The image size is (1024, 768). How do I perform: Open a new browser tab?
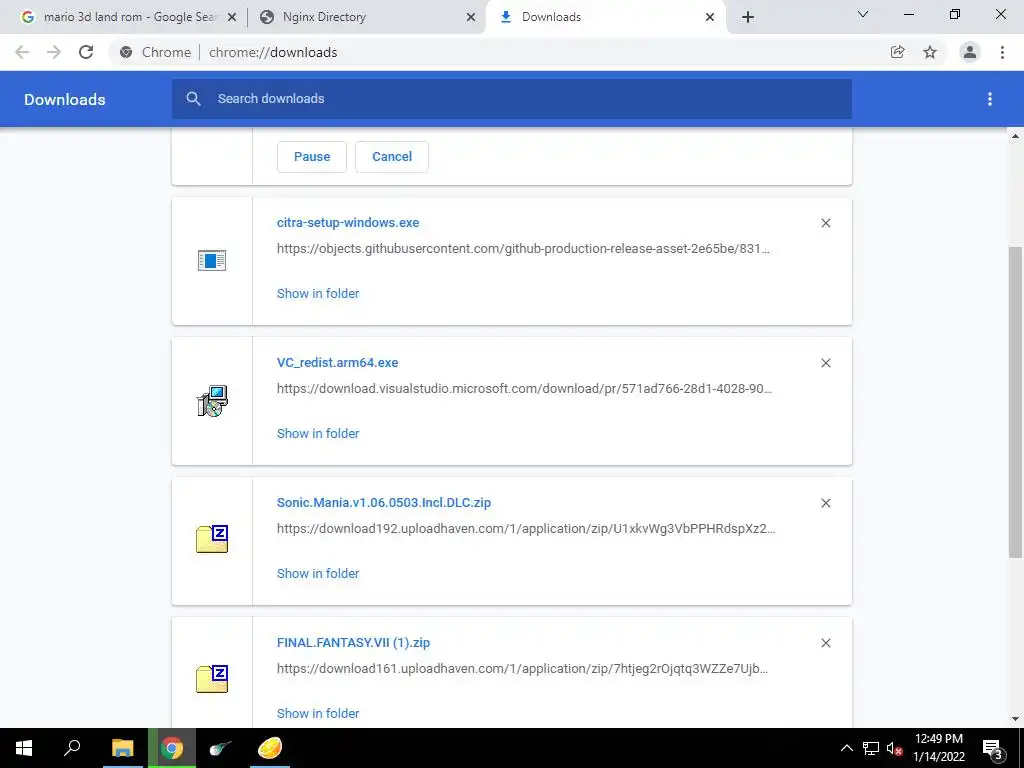click(x=748, y=18)
